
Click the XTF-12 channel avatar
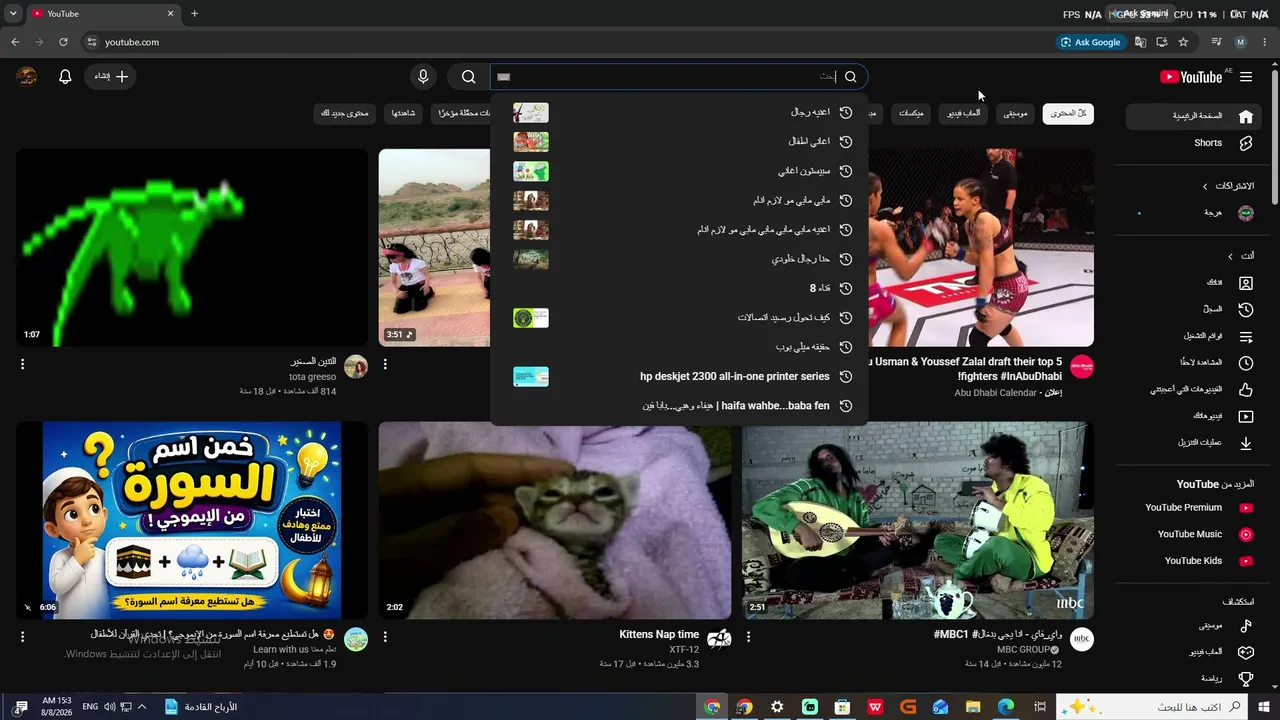click(719, 640)
